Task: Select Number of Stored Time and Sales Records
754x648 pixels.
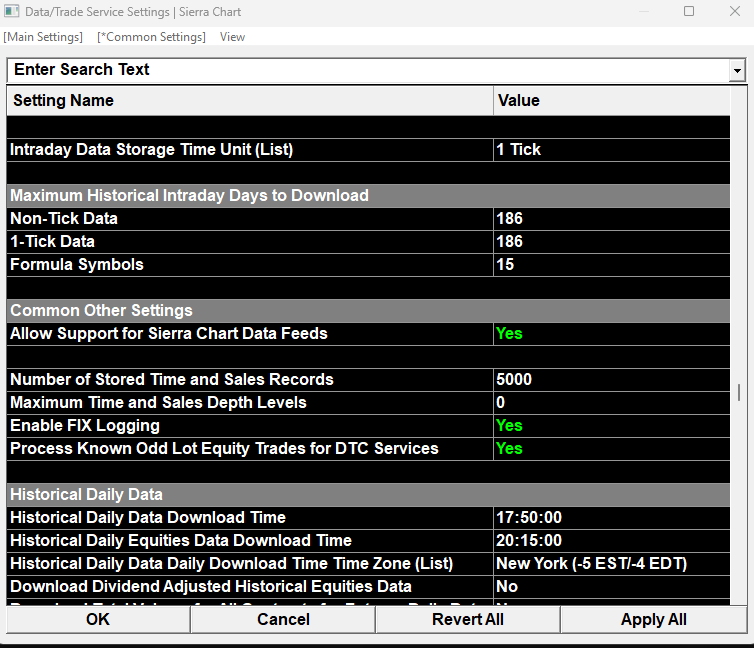Action: tap(250, 380)
